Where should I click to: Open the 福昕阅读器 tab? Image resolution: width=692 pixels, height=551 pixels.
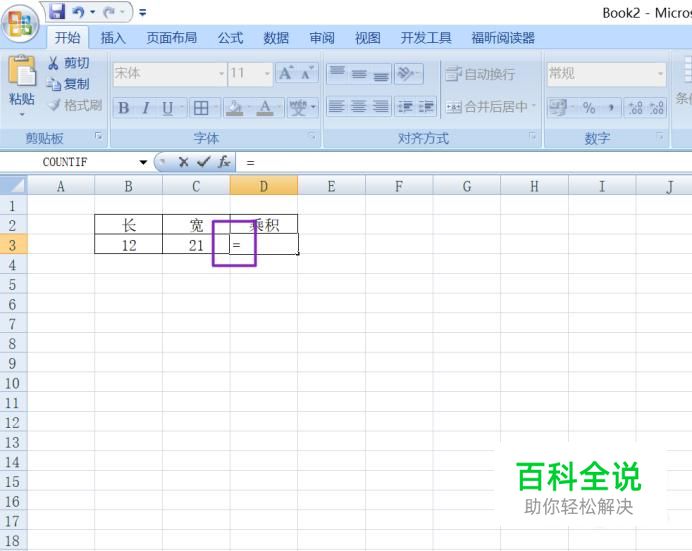coord(503,38)
